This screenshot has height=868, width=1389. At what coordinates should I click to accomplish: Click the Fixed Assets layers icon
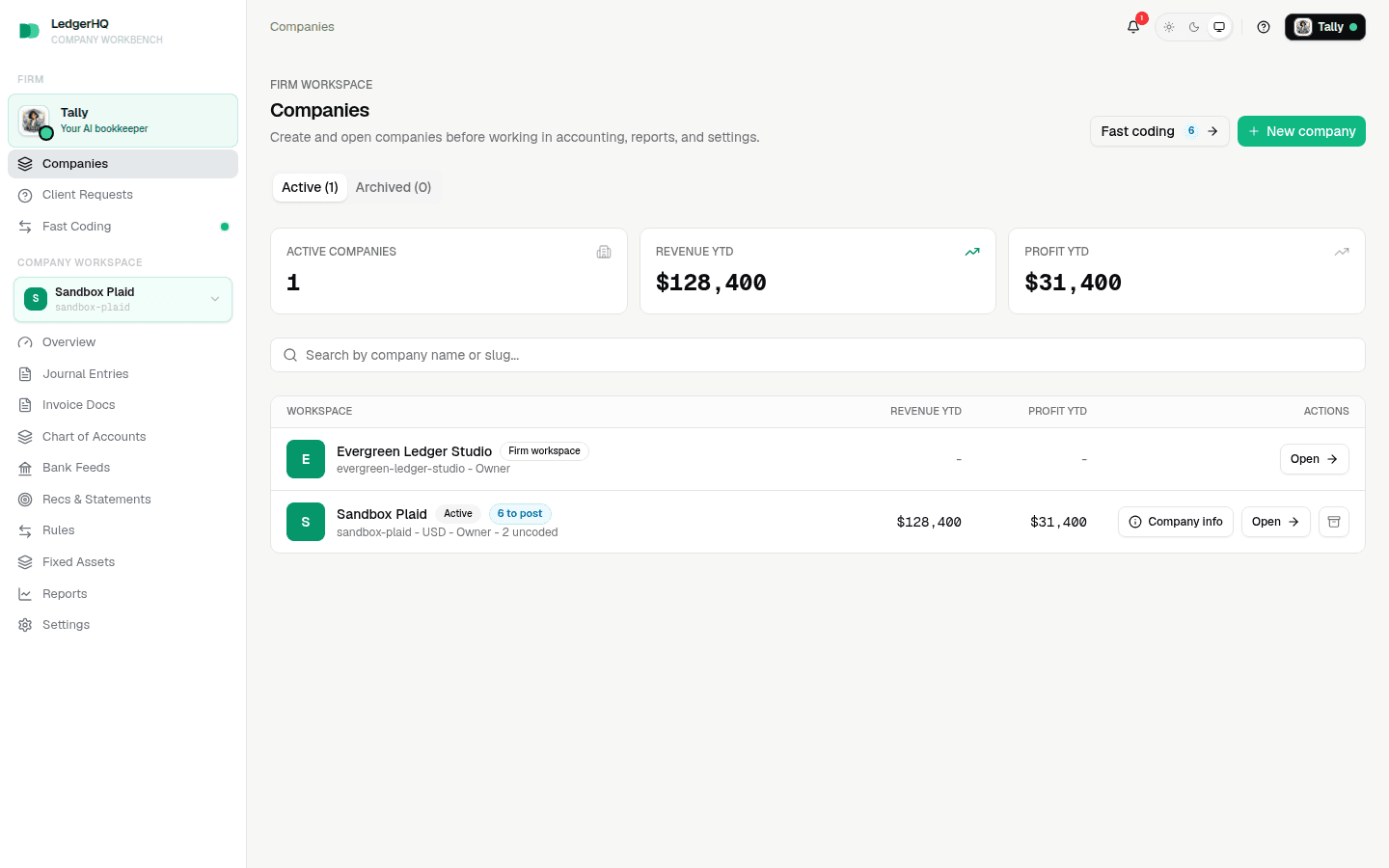(x=25, y=562)
